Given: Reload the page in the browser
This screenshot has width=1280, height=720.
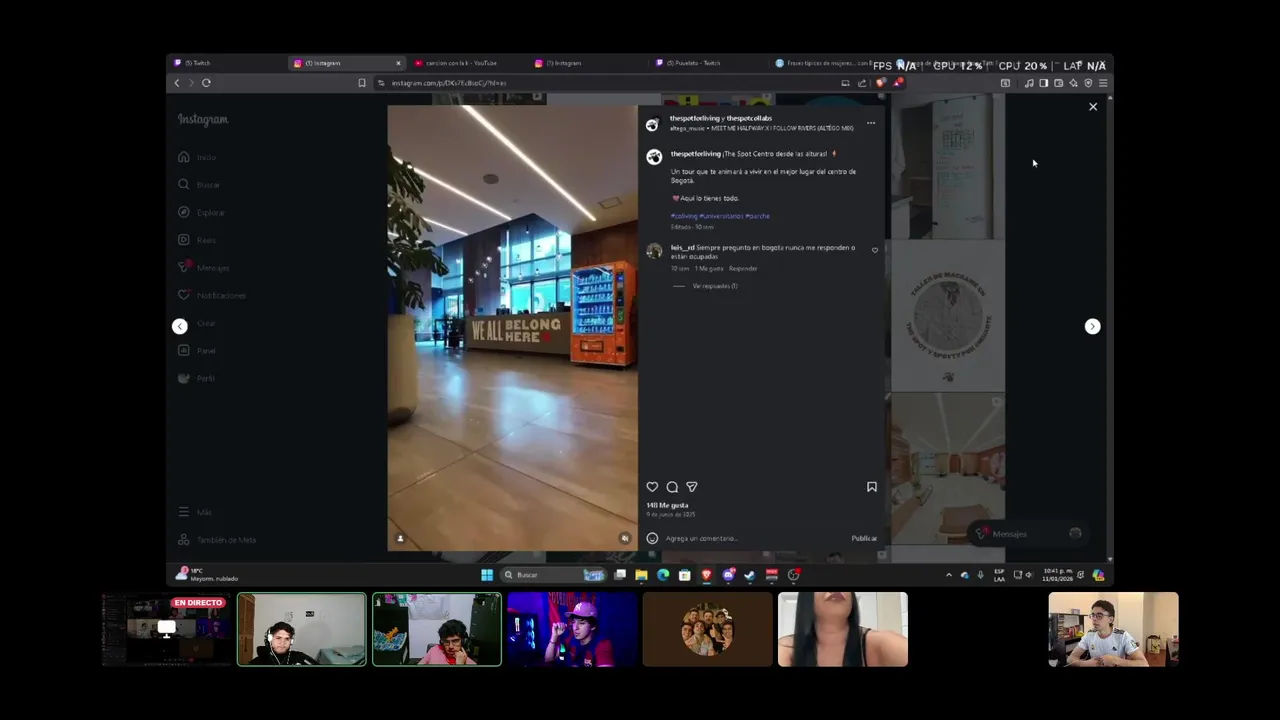Looking at the screenshot, I should (x=206, y=83).
